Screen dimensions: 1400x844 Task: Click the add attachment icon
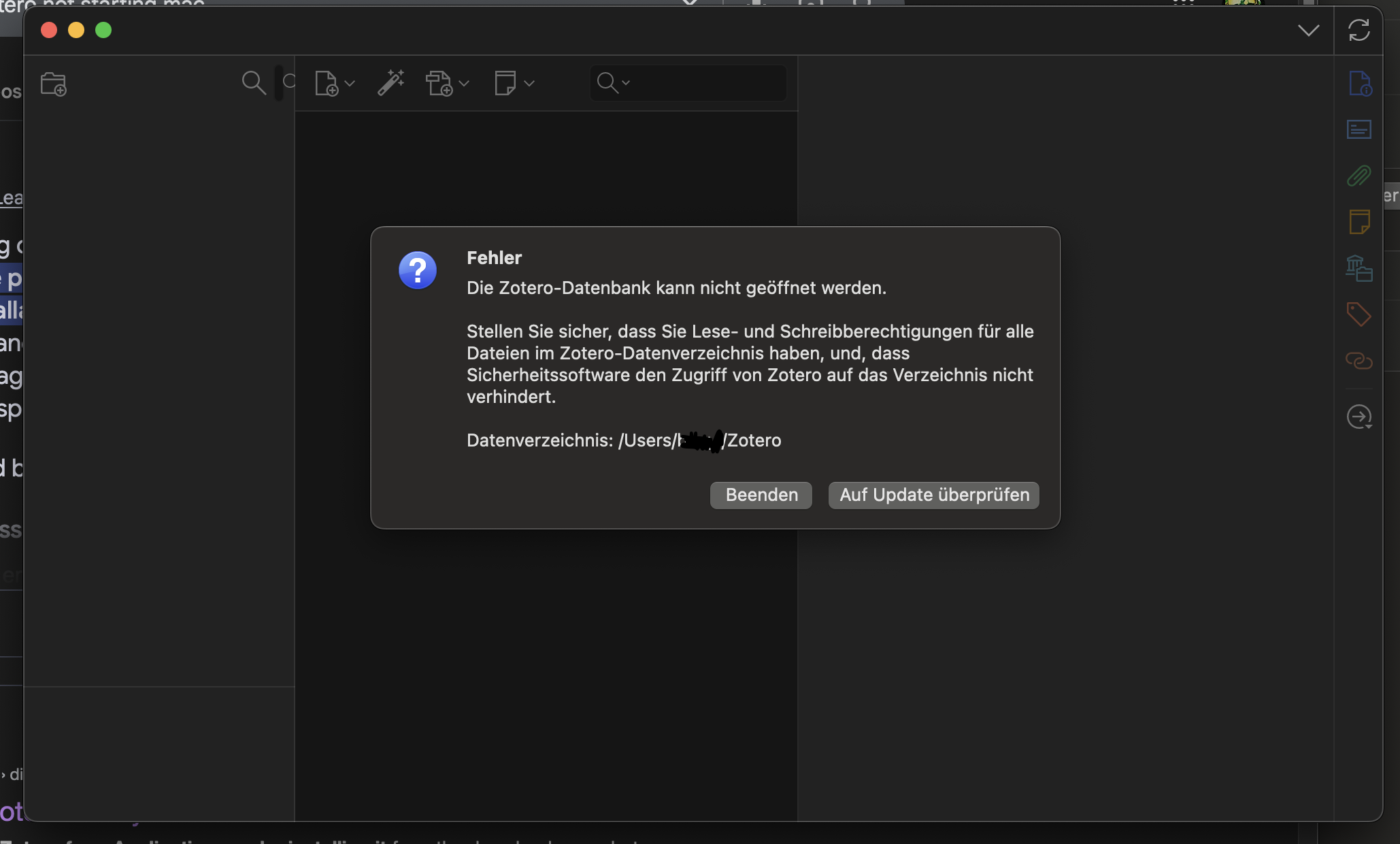click(439, 84)
